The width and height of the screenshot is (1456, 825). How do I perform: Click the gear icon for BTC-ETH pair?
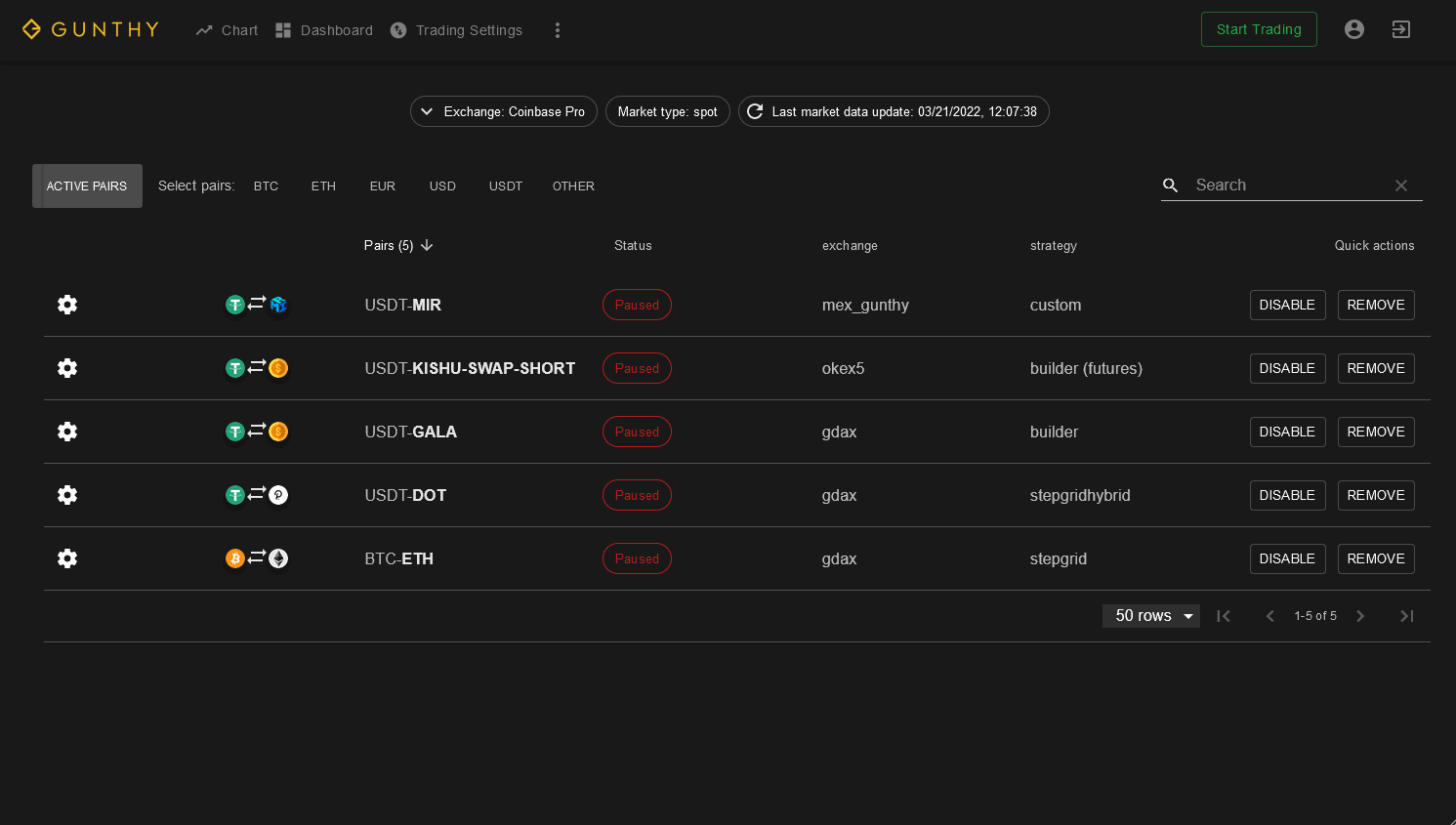[x=67, y=558]
